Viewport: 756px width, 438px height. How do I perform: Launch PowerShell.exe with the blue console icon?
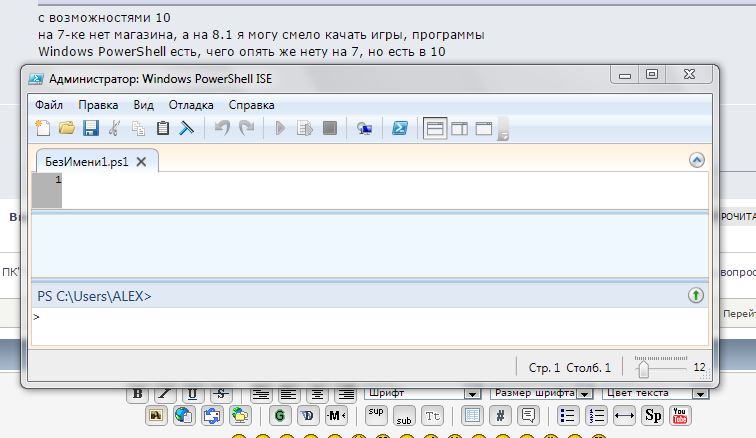pyautogui.click(x=400, y=128)
